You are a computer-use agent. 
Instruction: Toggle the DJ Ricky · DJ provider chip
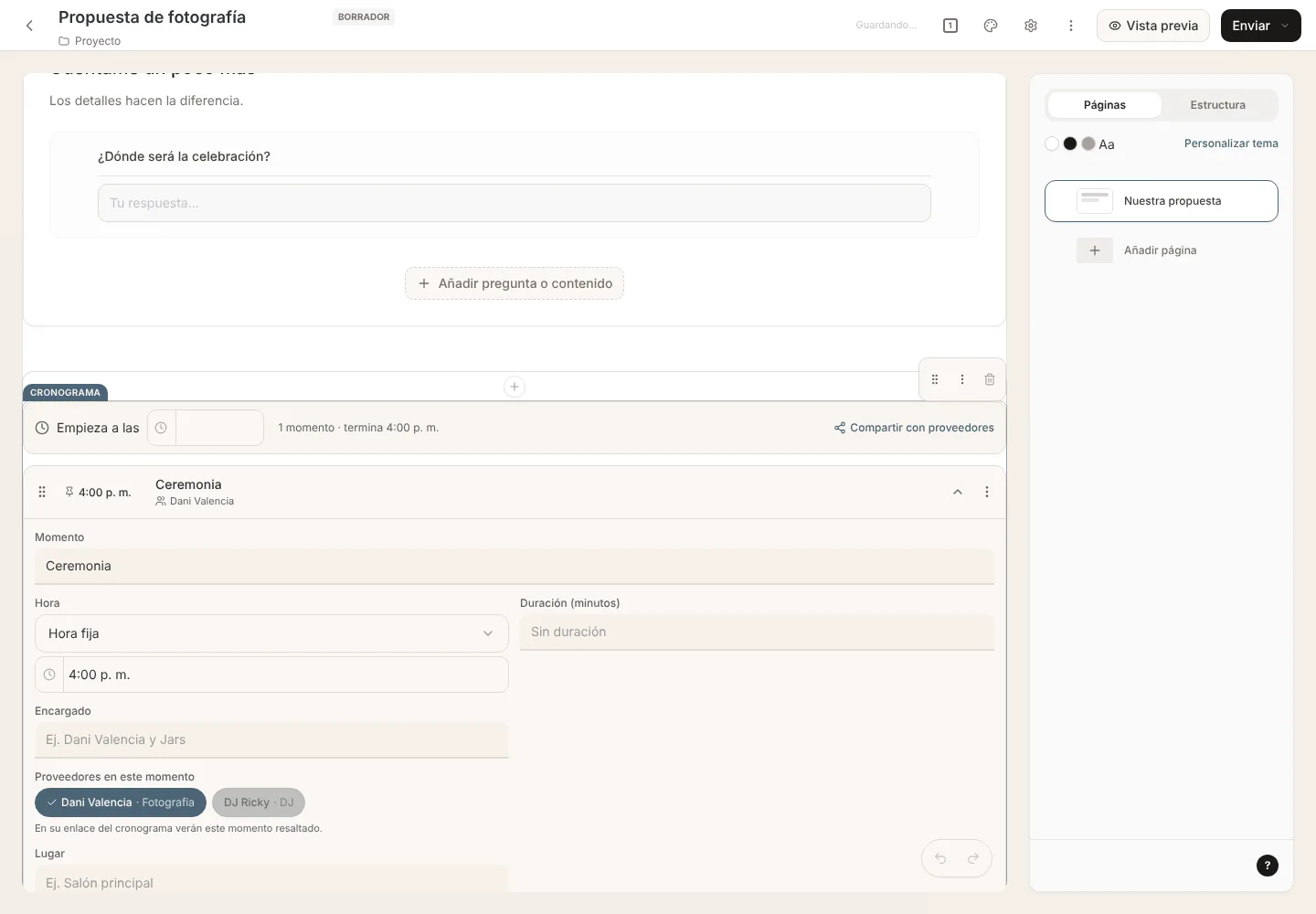tap(259, 802)
